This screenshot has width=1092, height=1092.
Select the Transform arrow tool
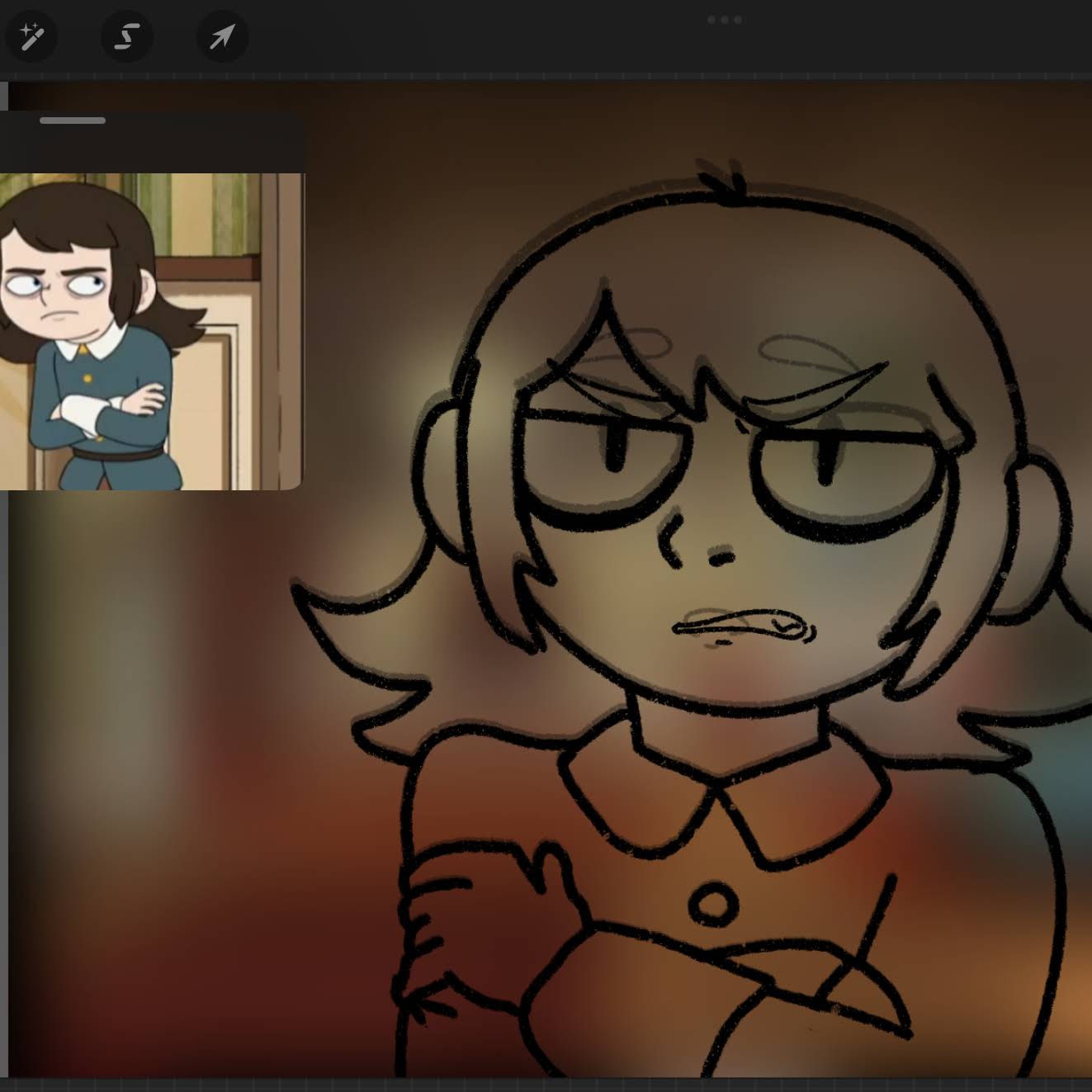tap(222, 37)
